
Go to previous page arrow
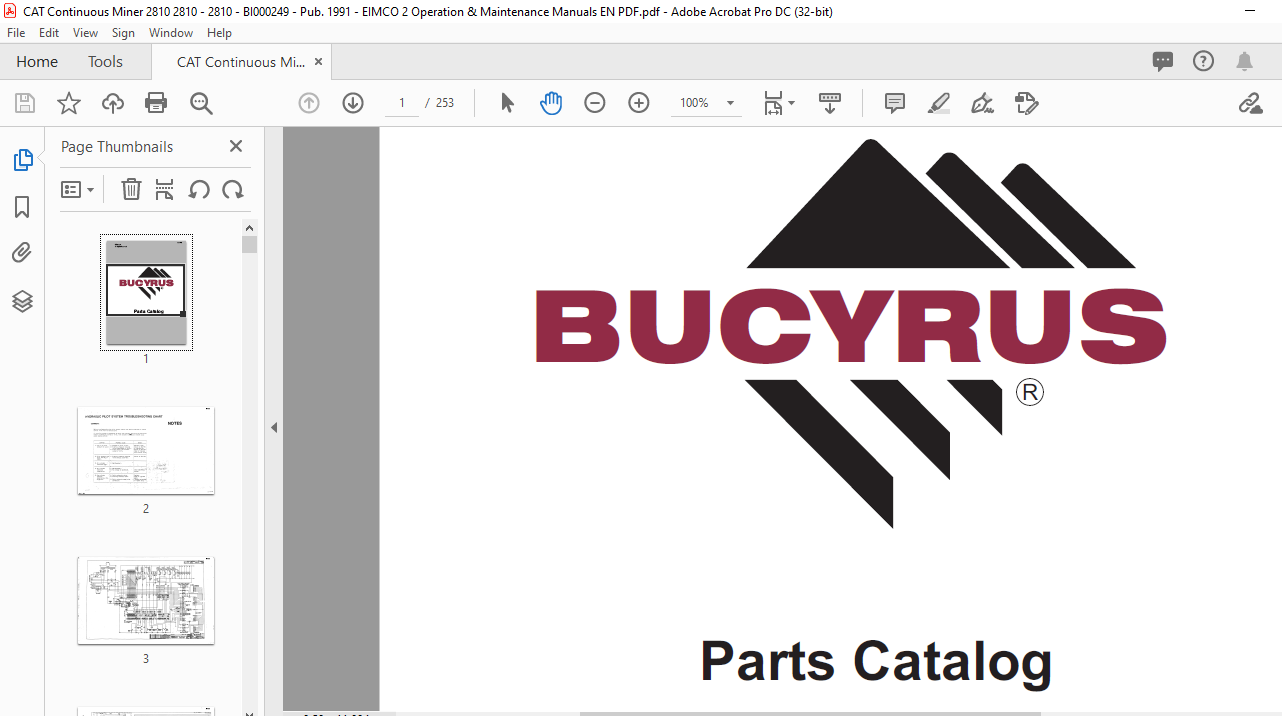(309, 103)
